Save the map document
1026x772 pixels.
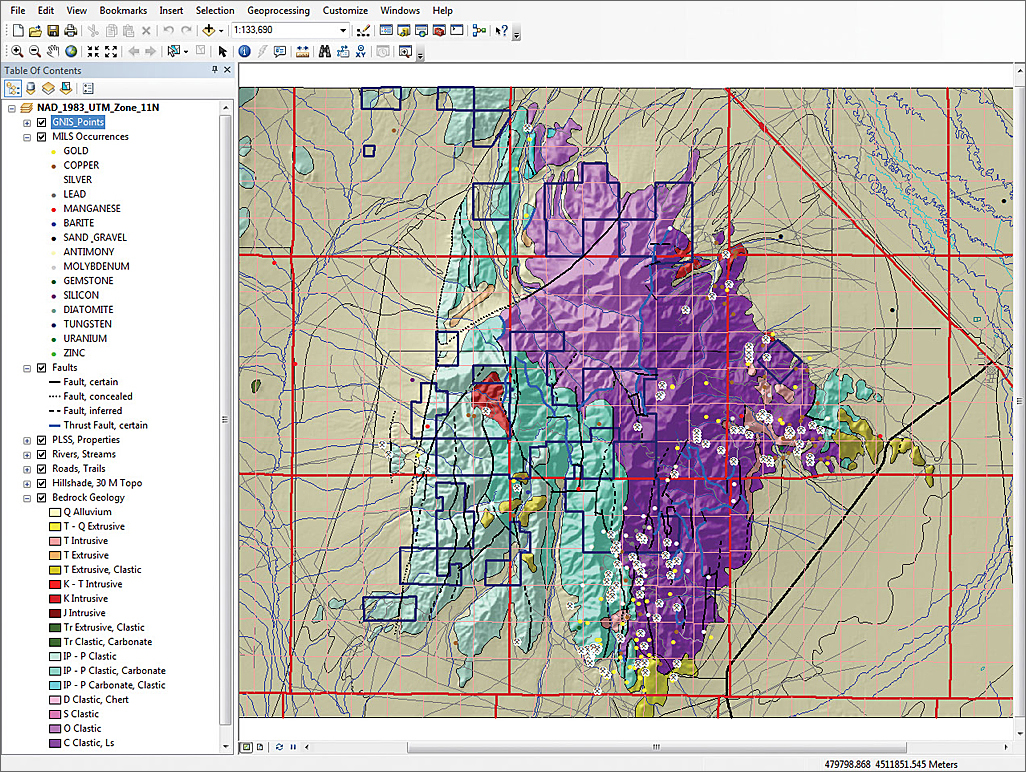[x=53, y=31]
